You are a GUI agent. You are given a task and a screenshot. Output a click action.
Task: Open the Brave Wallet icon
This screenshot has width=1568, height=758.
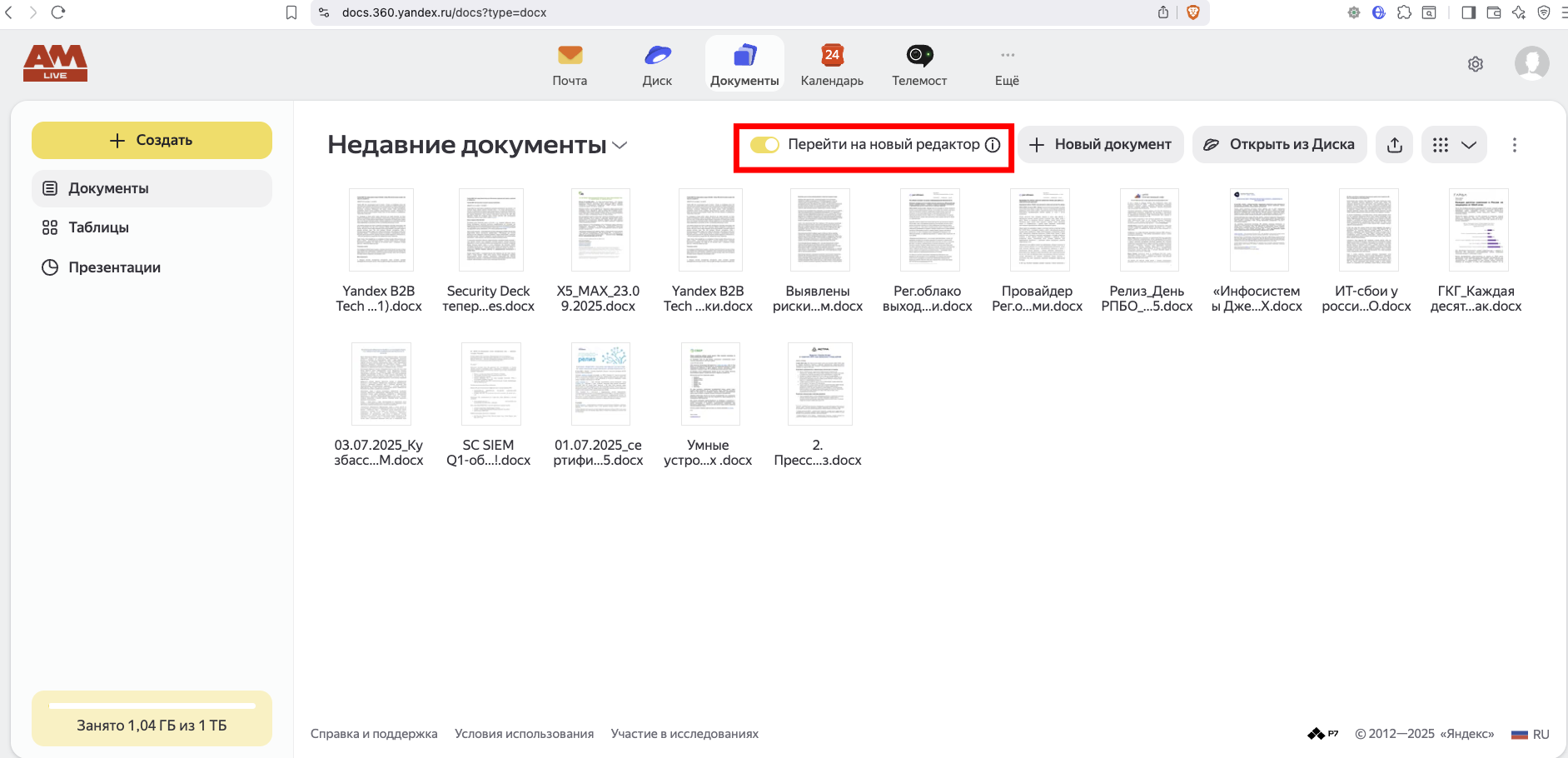[x=1494, y=12]
